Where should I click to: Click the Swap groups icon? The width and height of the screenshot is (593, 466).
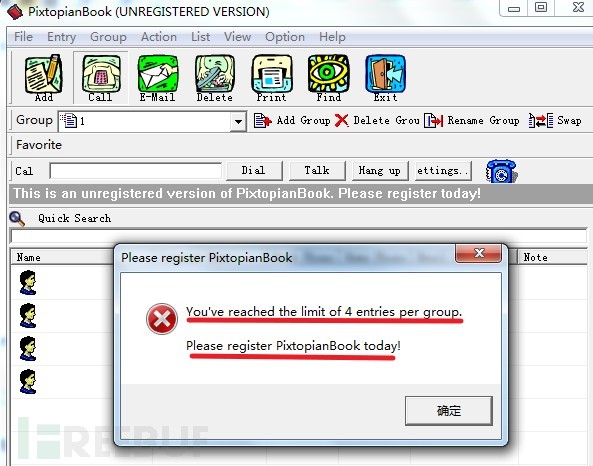pos(541,121)
